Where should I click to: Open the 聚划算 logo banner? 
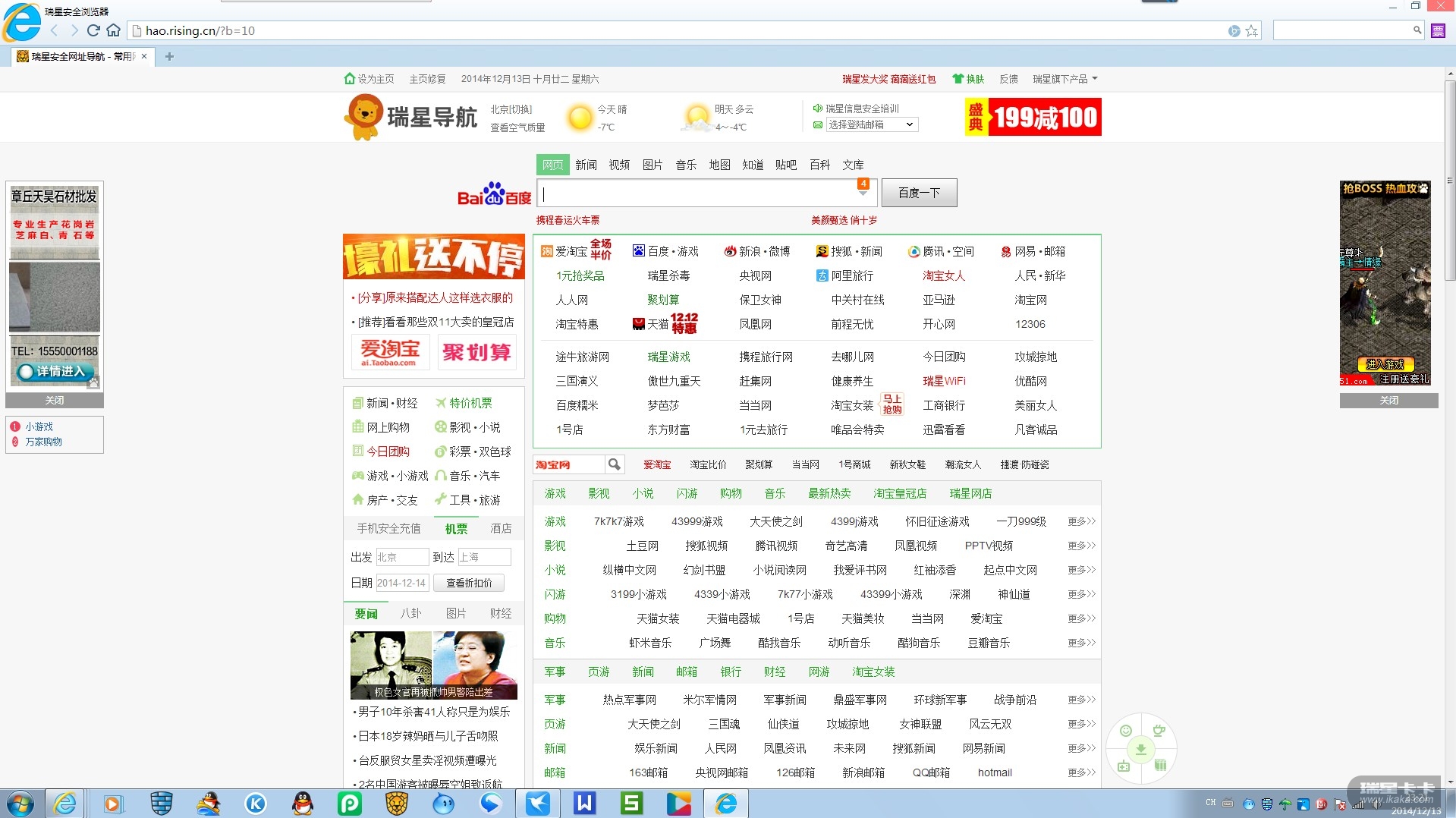click(476, 352)
